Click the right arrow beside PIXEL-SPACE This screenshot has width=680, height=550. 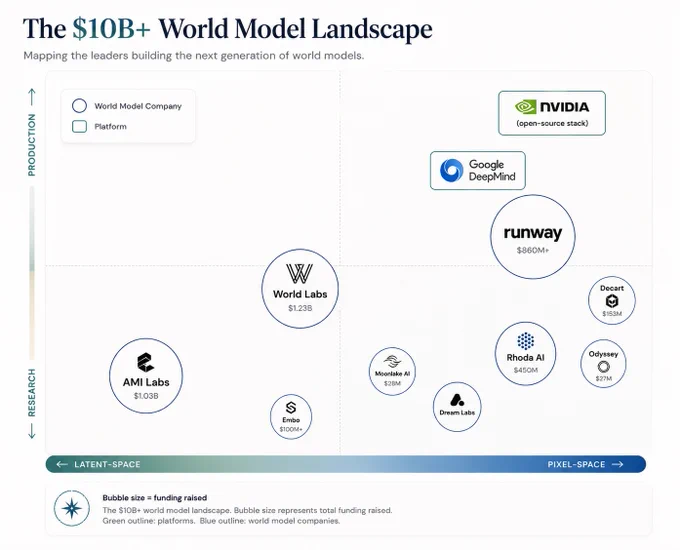(x=618, y=465)
